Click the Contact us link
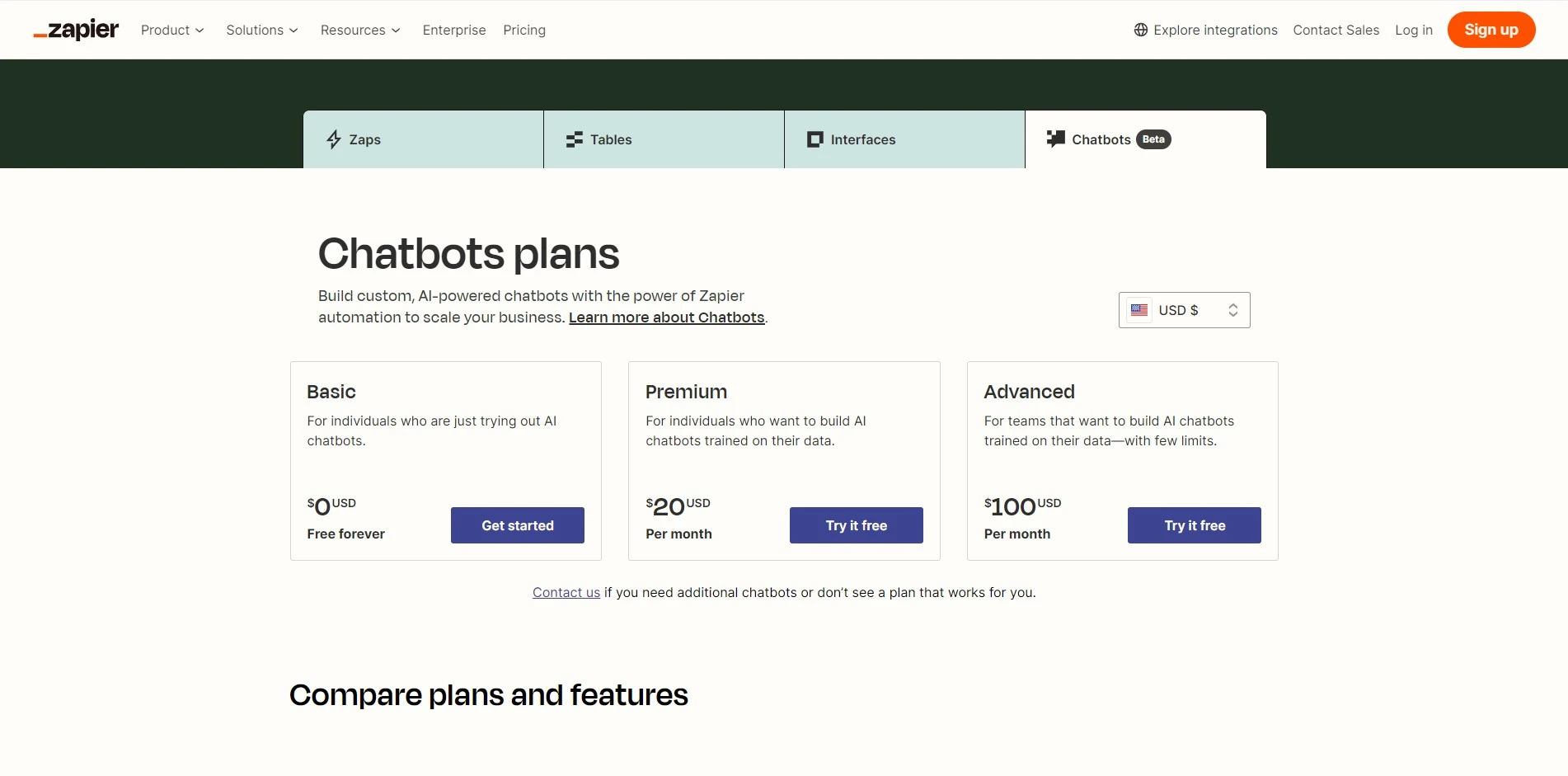This screenshot has height=776, width=1568. pos(566,592)
